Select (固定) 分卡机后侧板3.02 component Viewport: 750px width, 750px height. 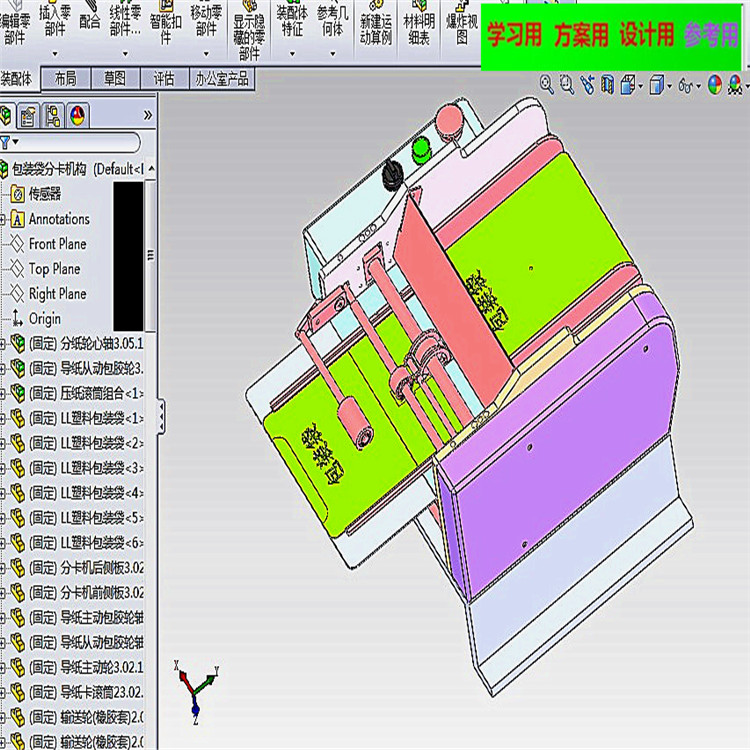coord(77,568)
